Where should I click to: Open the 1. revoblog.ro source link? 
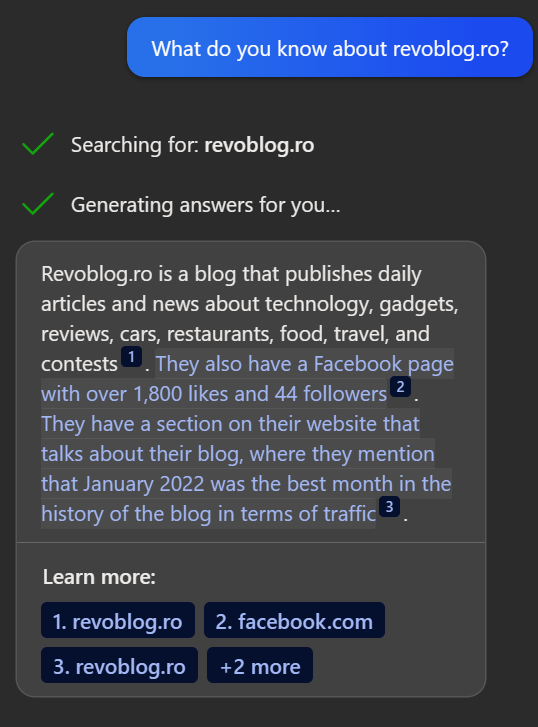[118, 620]
